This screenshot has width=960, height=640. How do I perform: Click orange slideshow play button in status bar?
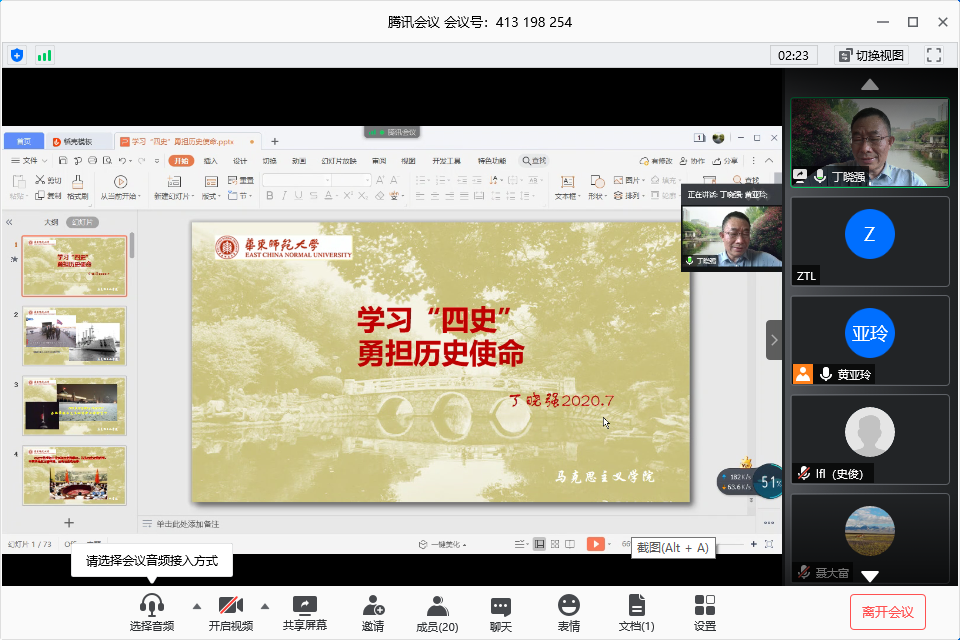click(x=595, y=544)
